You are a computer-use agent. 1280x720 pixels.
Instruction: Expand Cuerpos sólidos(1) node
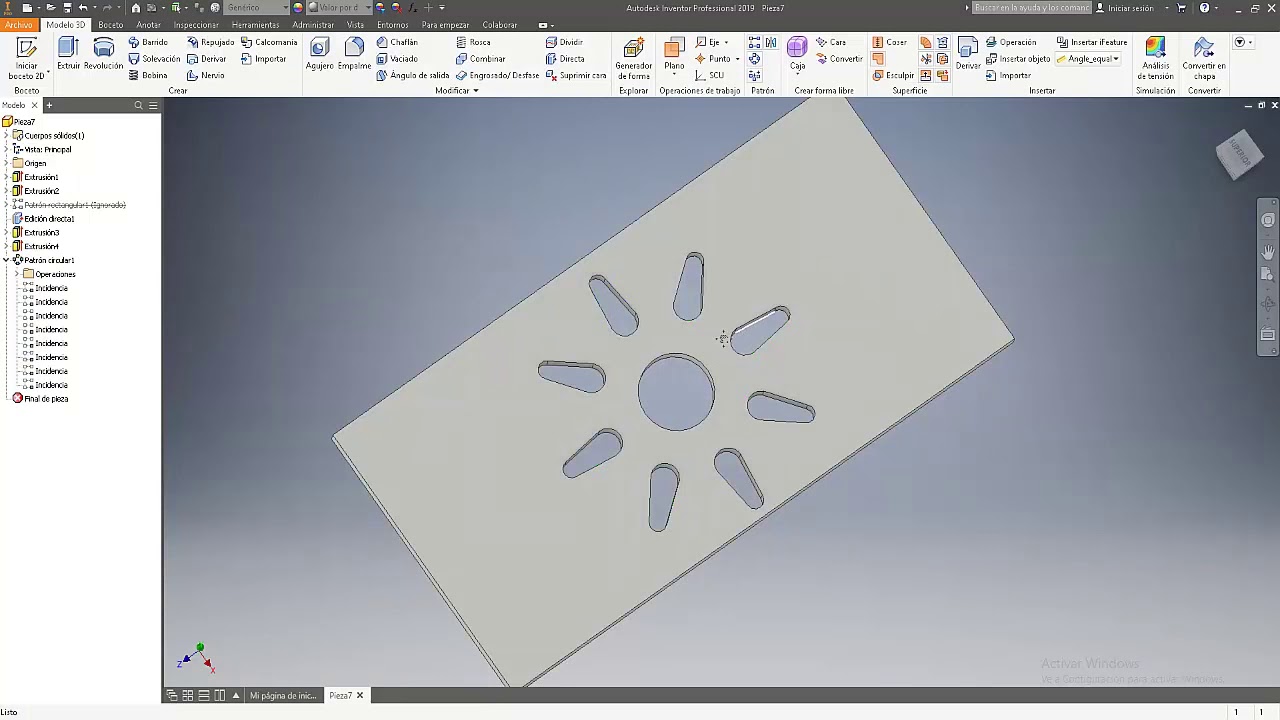(6, 135)
